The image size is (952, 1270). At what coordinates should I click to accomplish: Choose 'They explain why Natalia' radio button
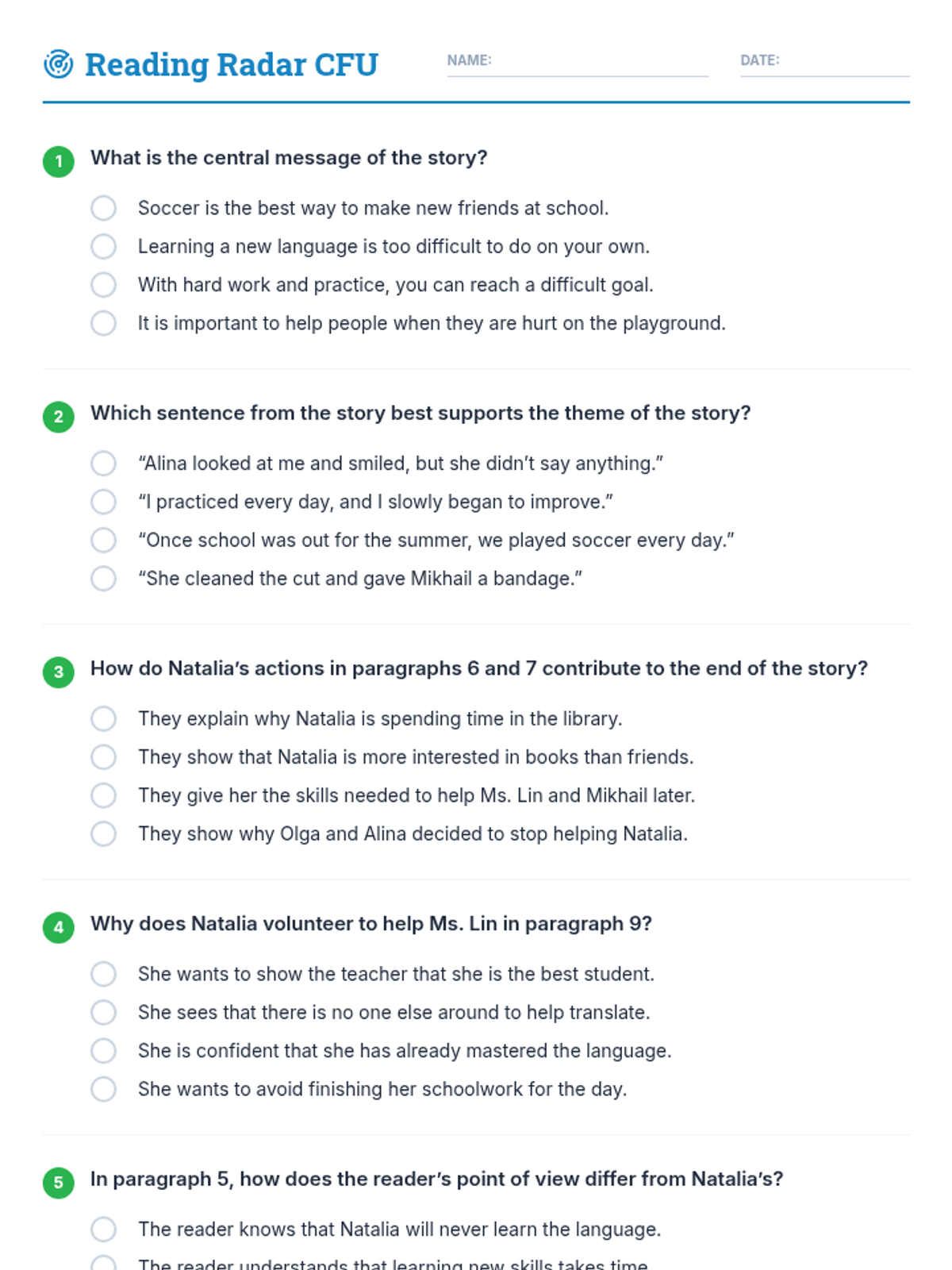coord(103,718)
